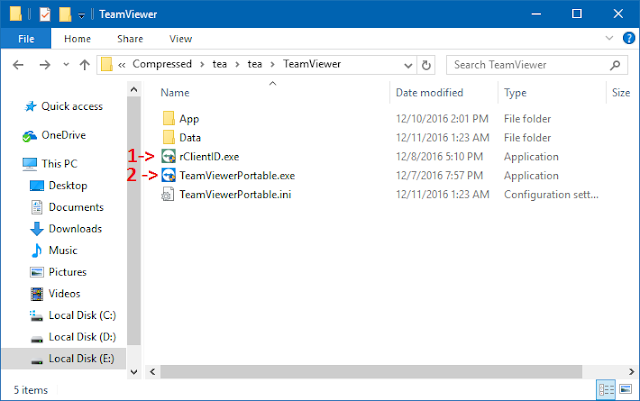This screenshot has height=401, width=640.
Task: Click the TeamViewer breadcrumb segment
Action: pyautogui.click(x=312, y=64)
